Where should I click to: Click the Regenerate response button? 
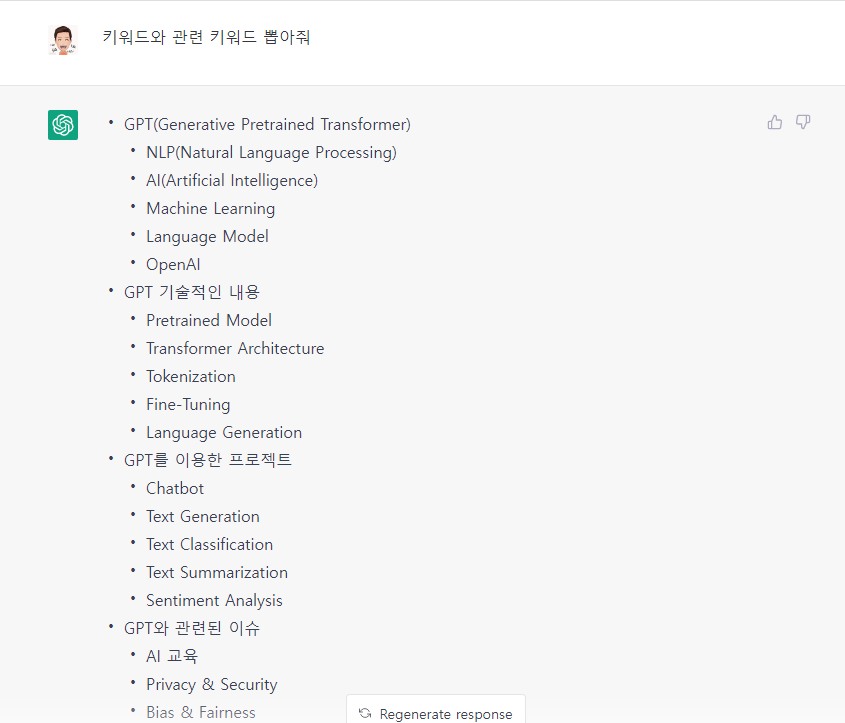click(435, 710)
